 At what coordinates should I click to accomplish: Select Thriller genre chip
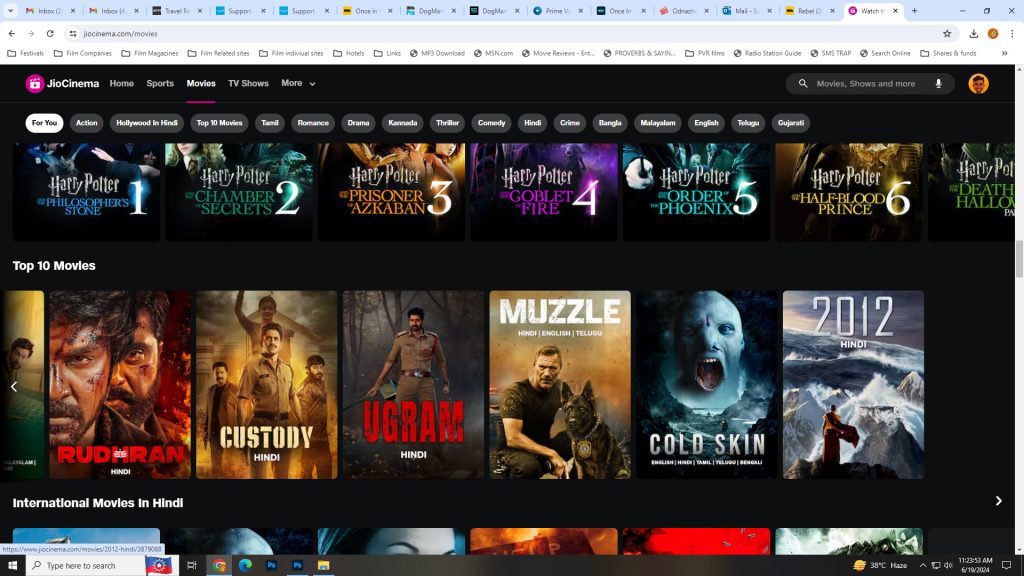447,123
